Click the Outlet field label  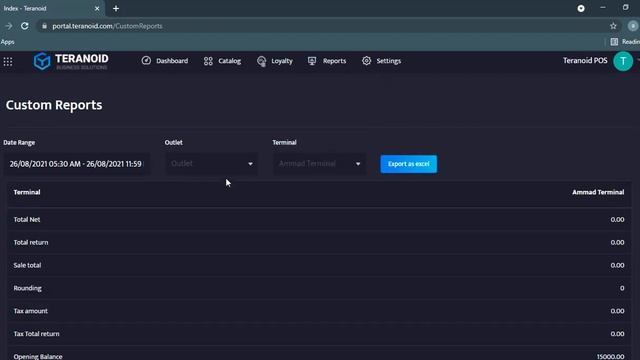click(173, 142)
